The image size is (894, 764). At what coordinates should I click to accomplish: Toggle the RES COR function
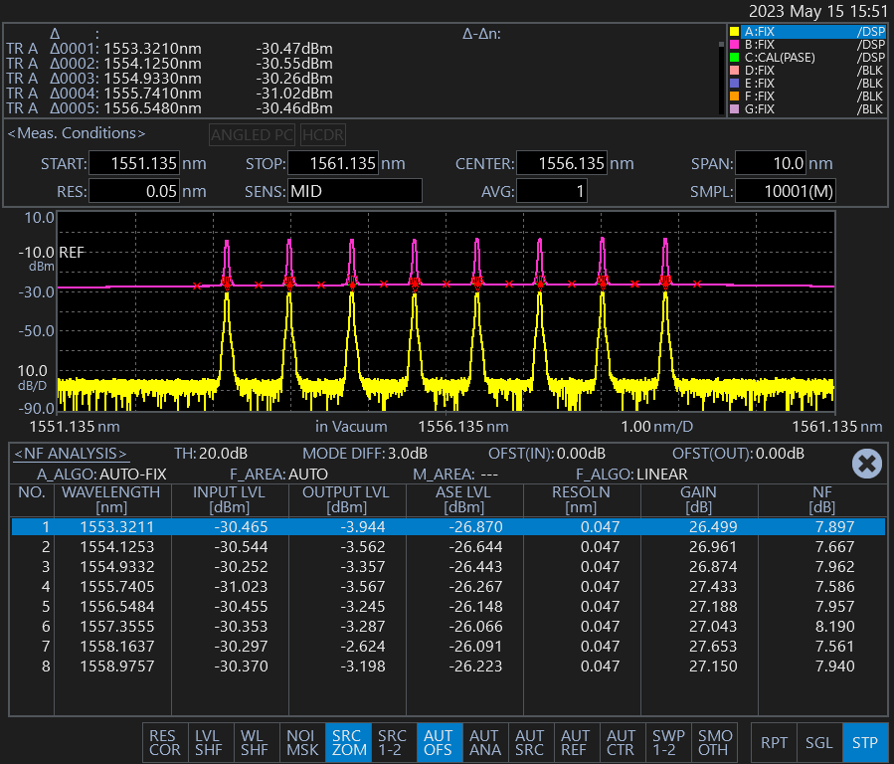click(164, 743)
